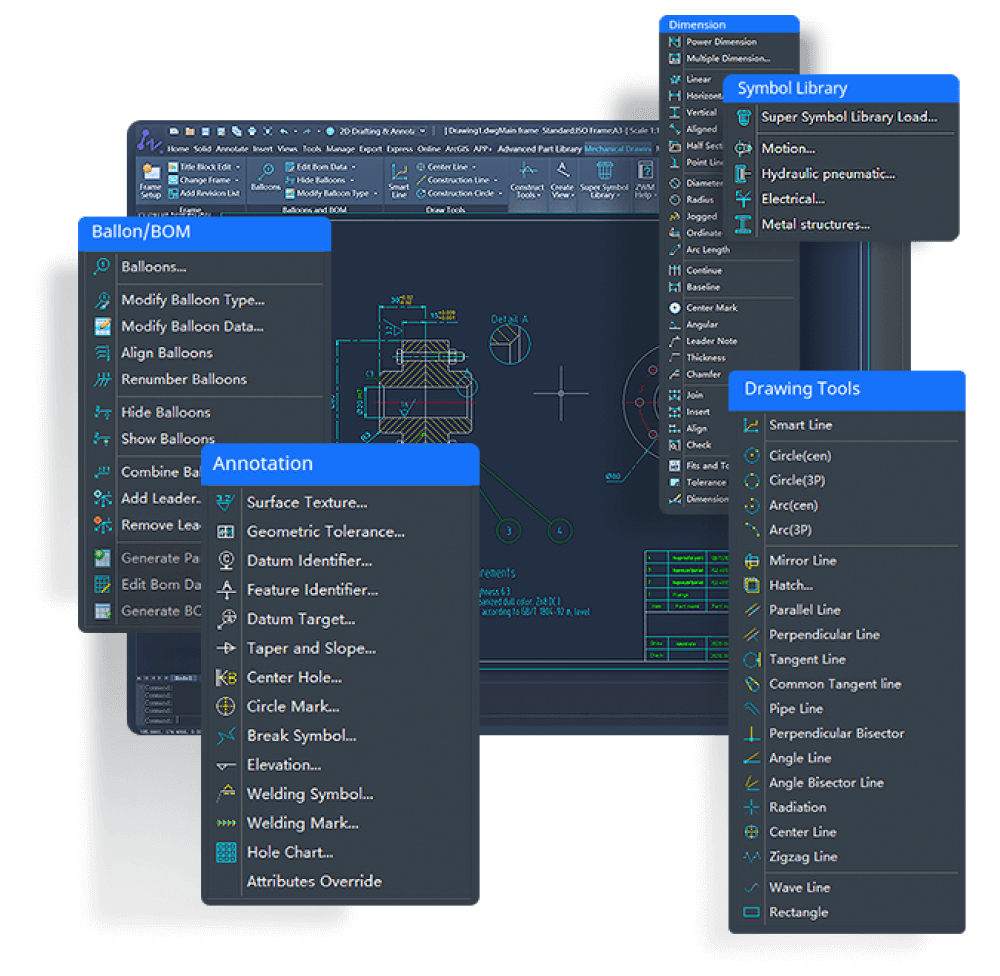Select the Hatch icon in Drawing Tools
This screenshot has width=1000, height=976.
coord(752,585)
